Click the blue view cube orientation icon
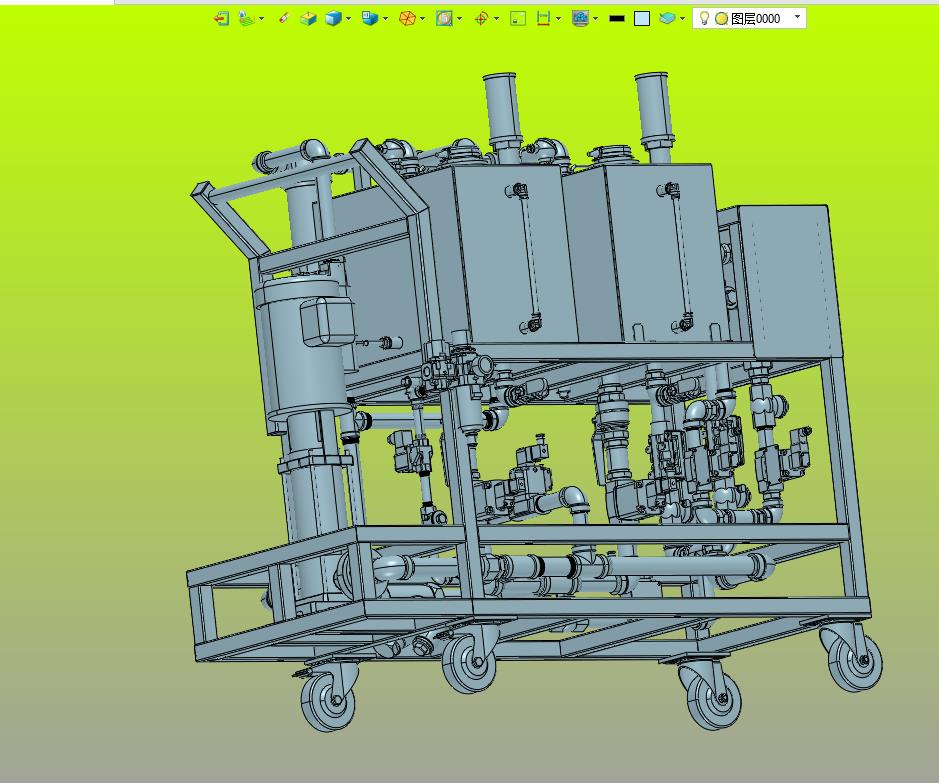The width and height of the screenshot is (939, 783). tap(370, 19)
